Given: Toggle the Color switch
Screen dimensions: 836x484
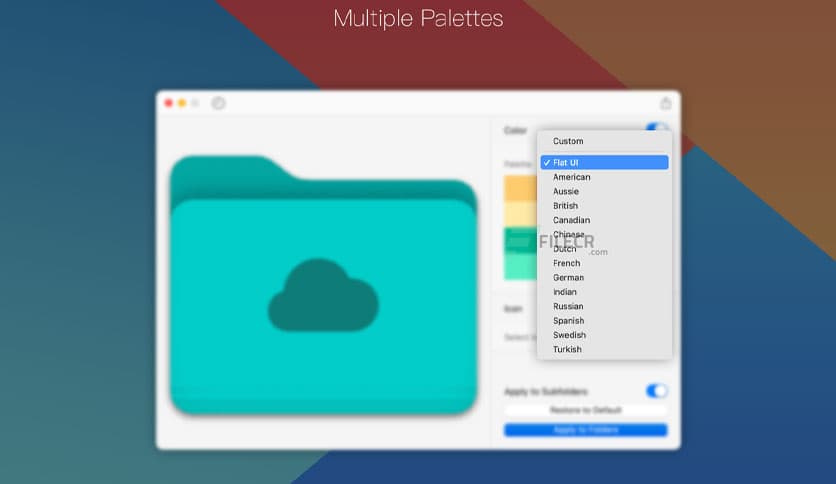Looking at the screenshot, I should pos(656,127).
